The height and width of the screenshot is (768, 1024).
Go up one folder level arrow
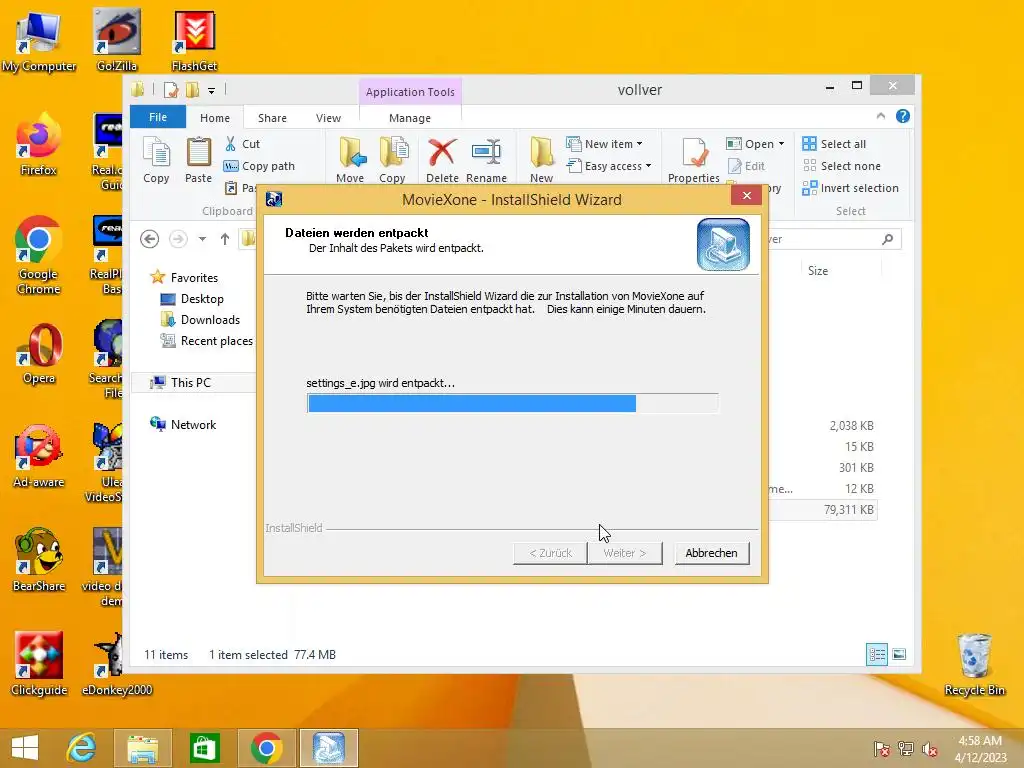[x=225, y=239]
